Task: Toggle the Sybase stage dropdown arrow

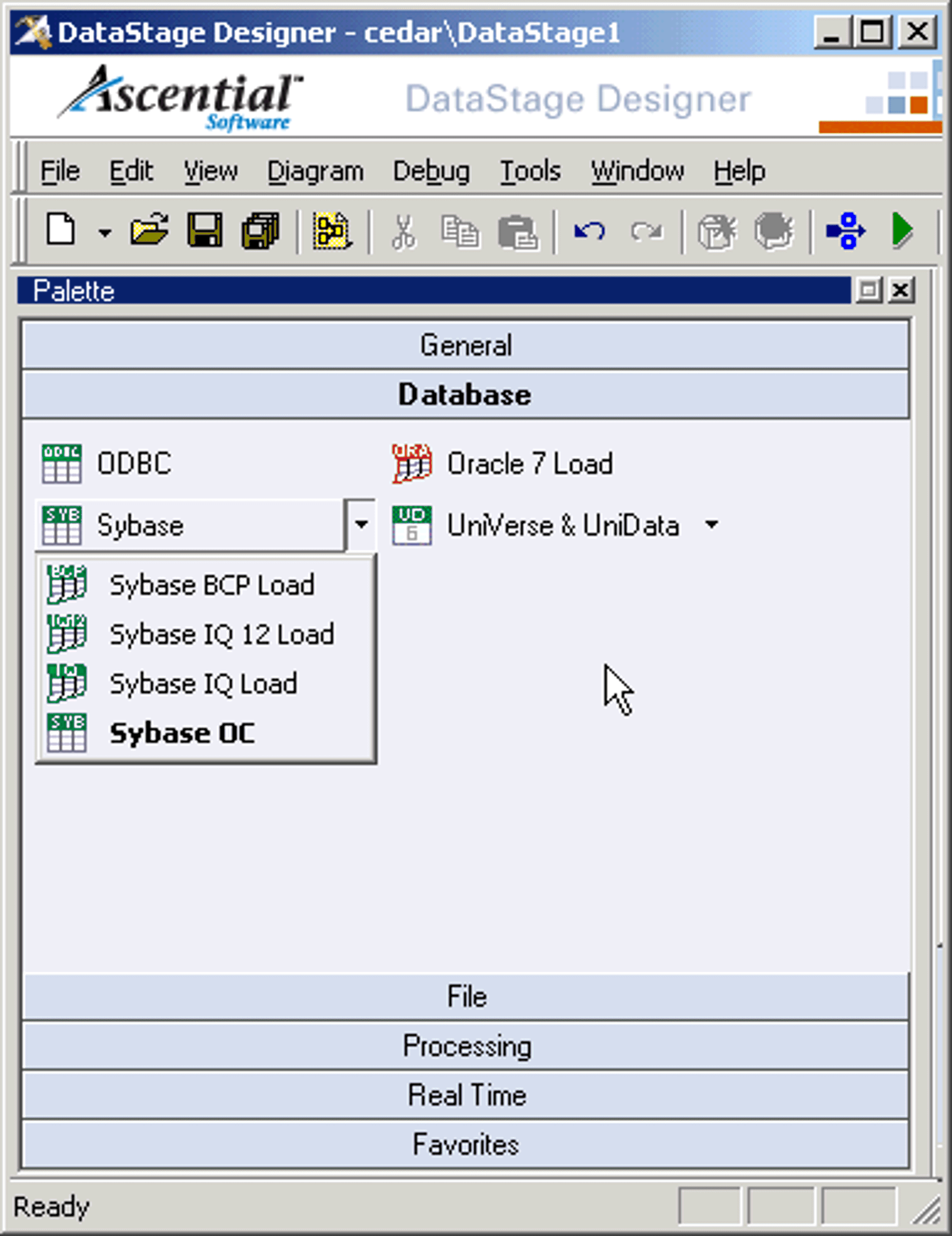Action: 361,525
